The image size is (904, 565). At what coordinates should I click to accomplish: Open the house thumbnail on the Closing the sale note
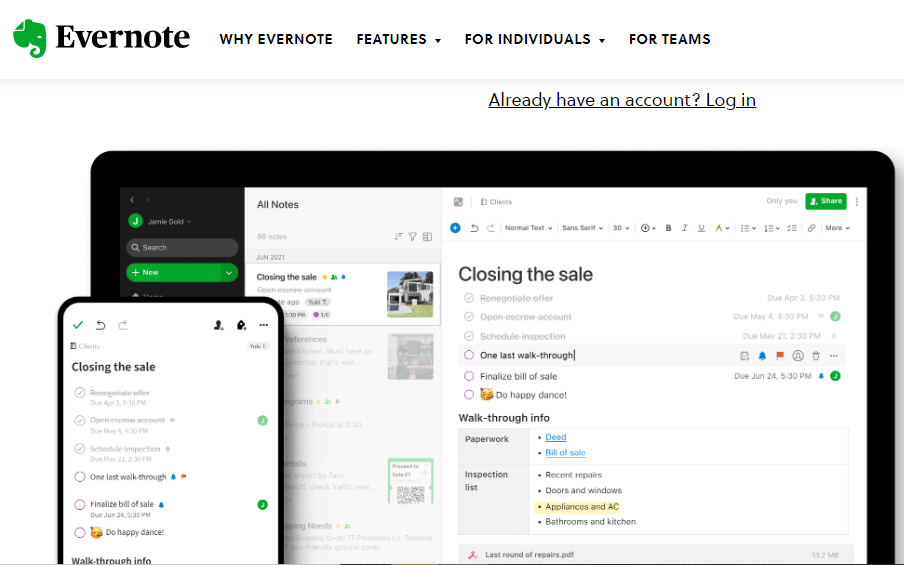tap(410, 294)
